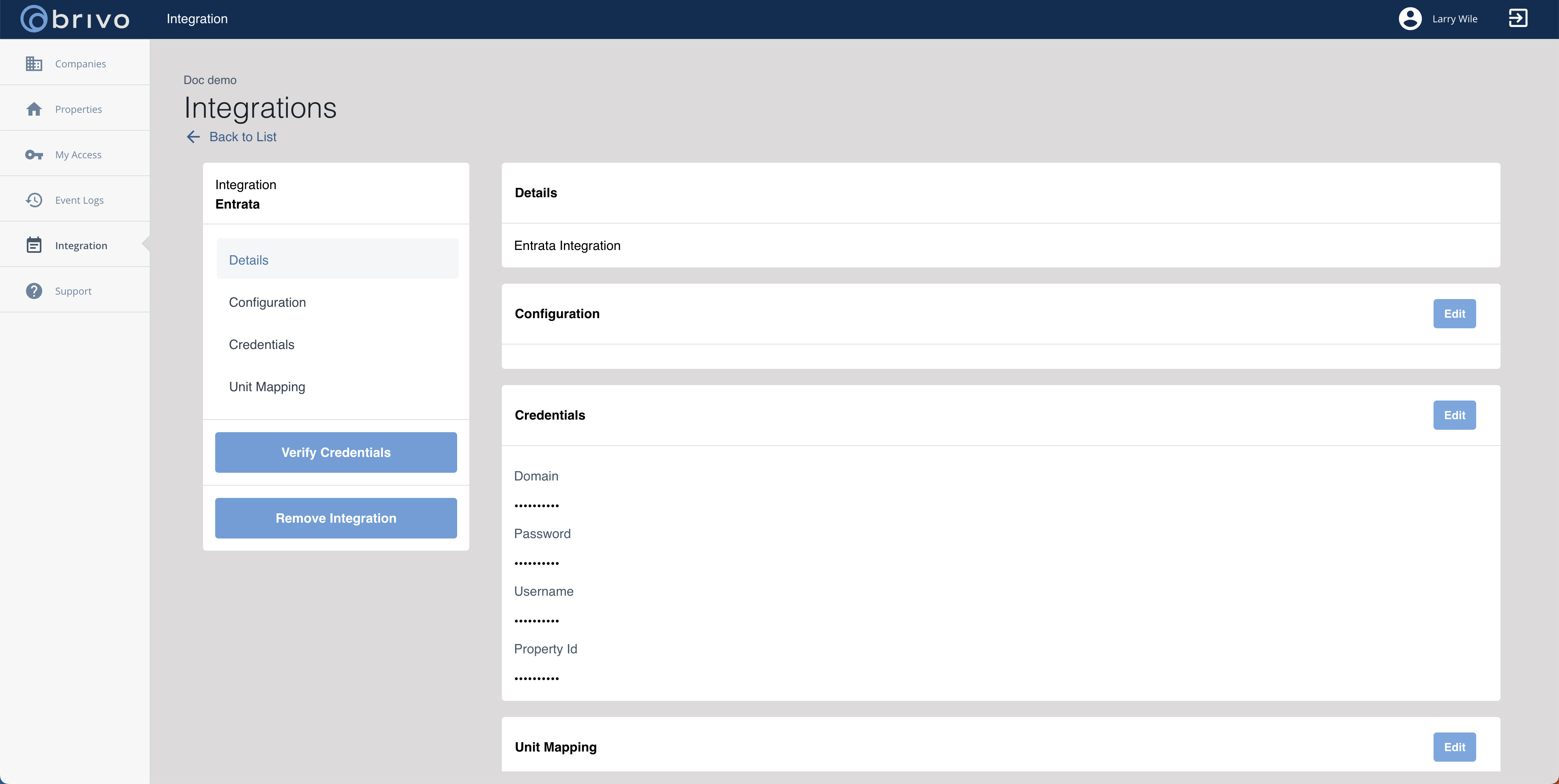
Task: Navigate to Unit Mapping settings
Action: 267,387
